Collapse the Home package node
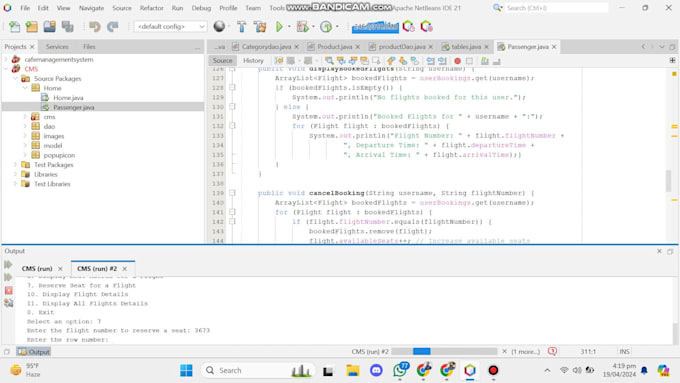This screenshot has width=680, height=383. pyautogui.click(x=25, y=88)
